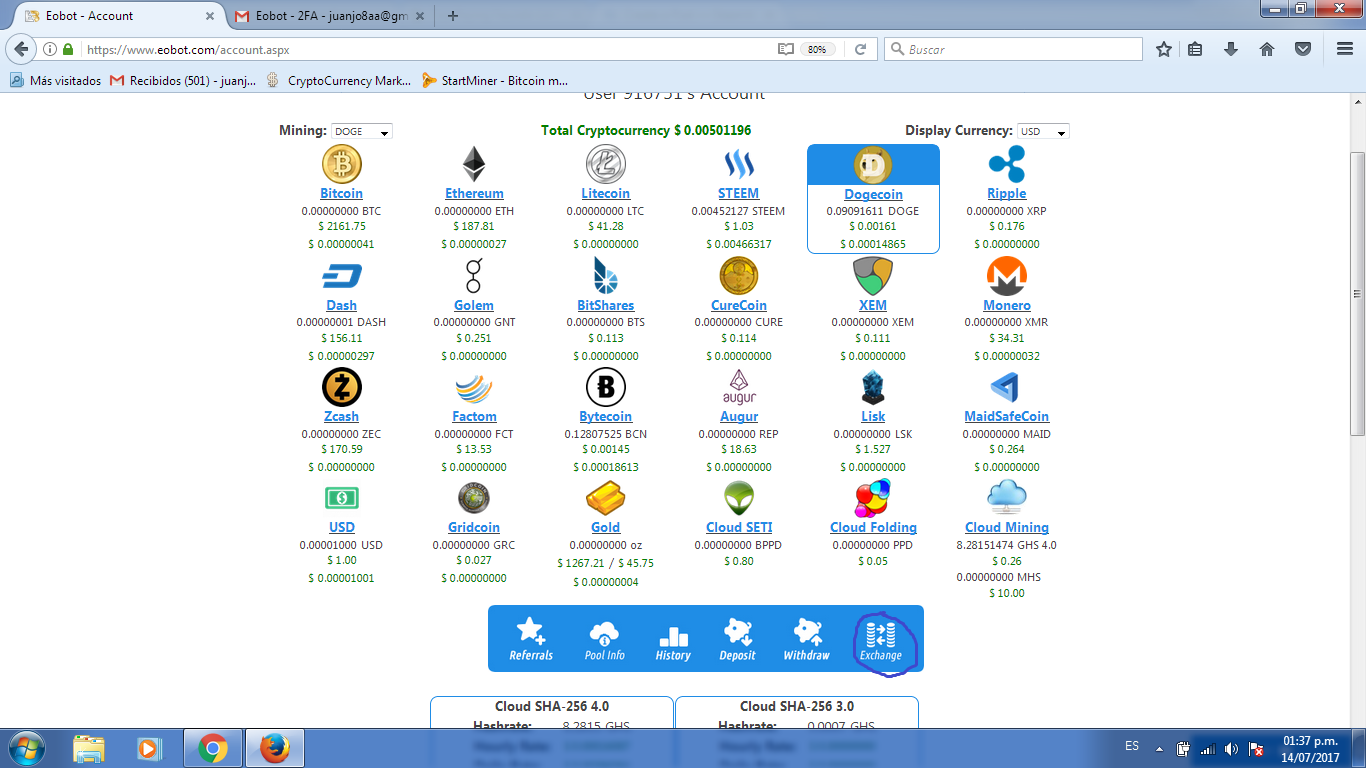1366x768 pixels.
Task: Bookmark this page with star icon
Action: [x=1164, y=49]
